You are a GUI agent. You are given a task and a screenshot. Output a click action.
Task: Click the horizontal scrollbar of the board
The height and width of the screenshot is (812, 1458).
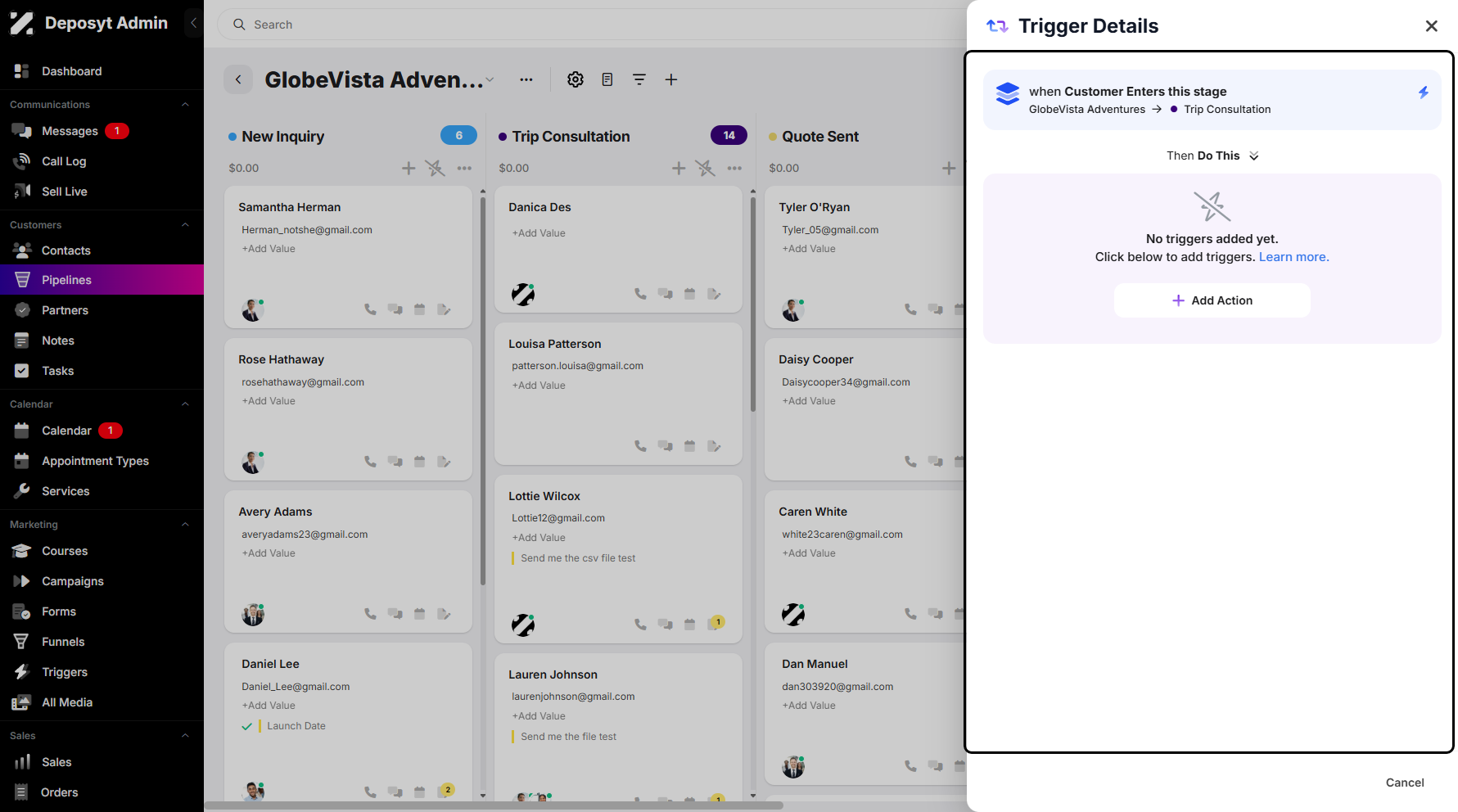pyautogui.click(x=494, y=805)
